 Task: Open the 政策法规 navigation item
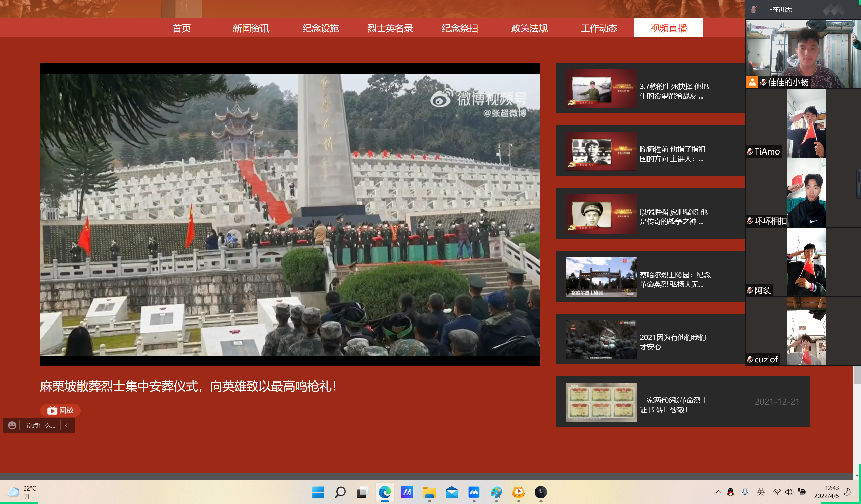tap(529, 28)
